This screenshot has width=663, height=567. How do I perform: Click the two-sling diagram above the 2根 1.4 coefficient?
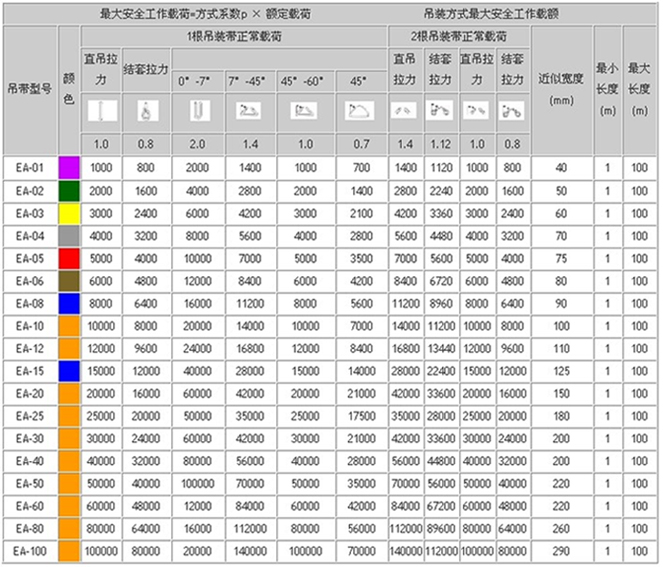pos(403,110)
